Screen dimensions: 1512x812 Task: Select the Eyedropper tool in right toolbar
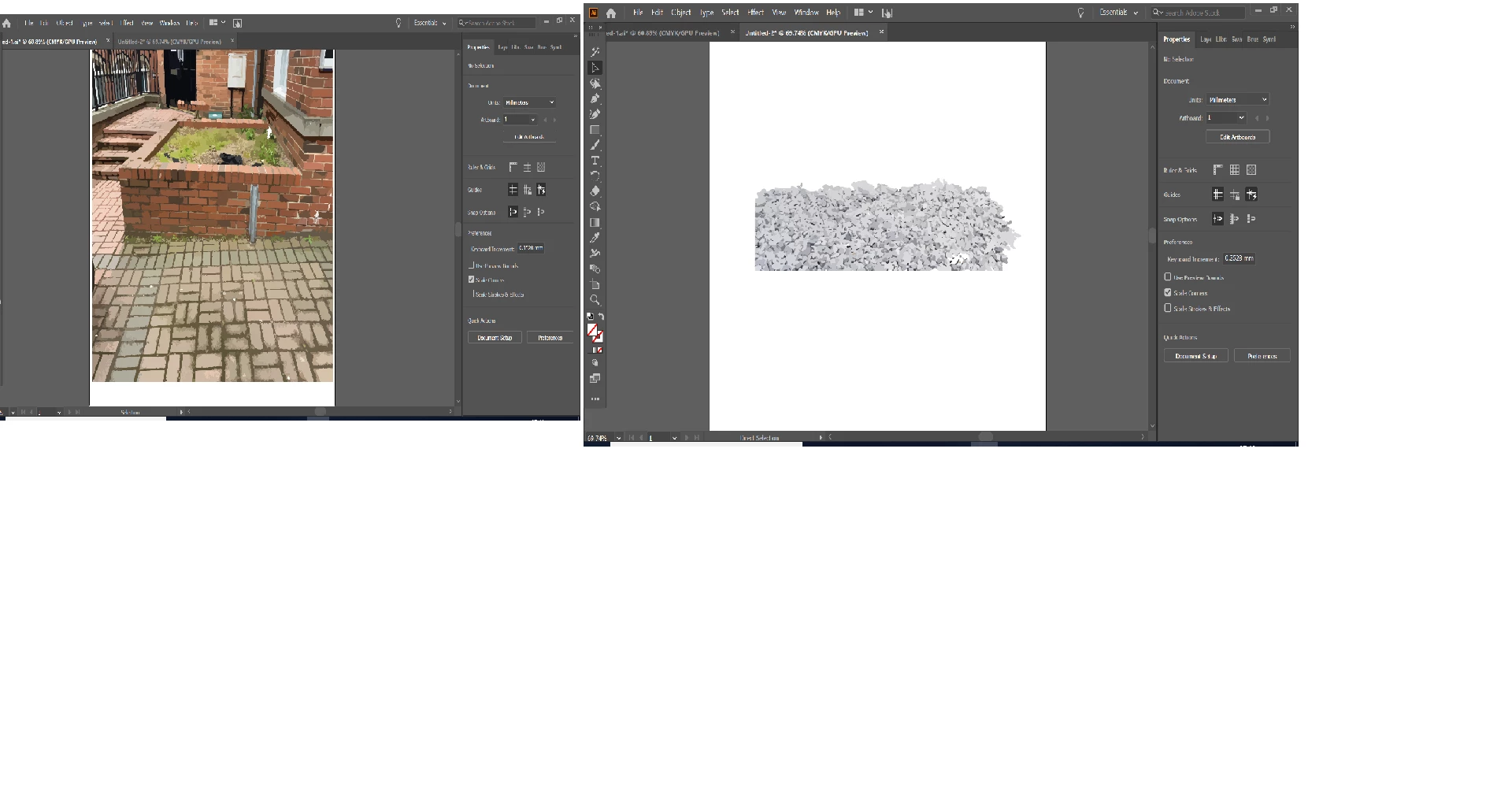click(595, 237)
